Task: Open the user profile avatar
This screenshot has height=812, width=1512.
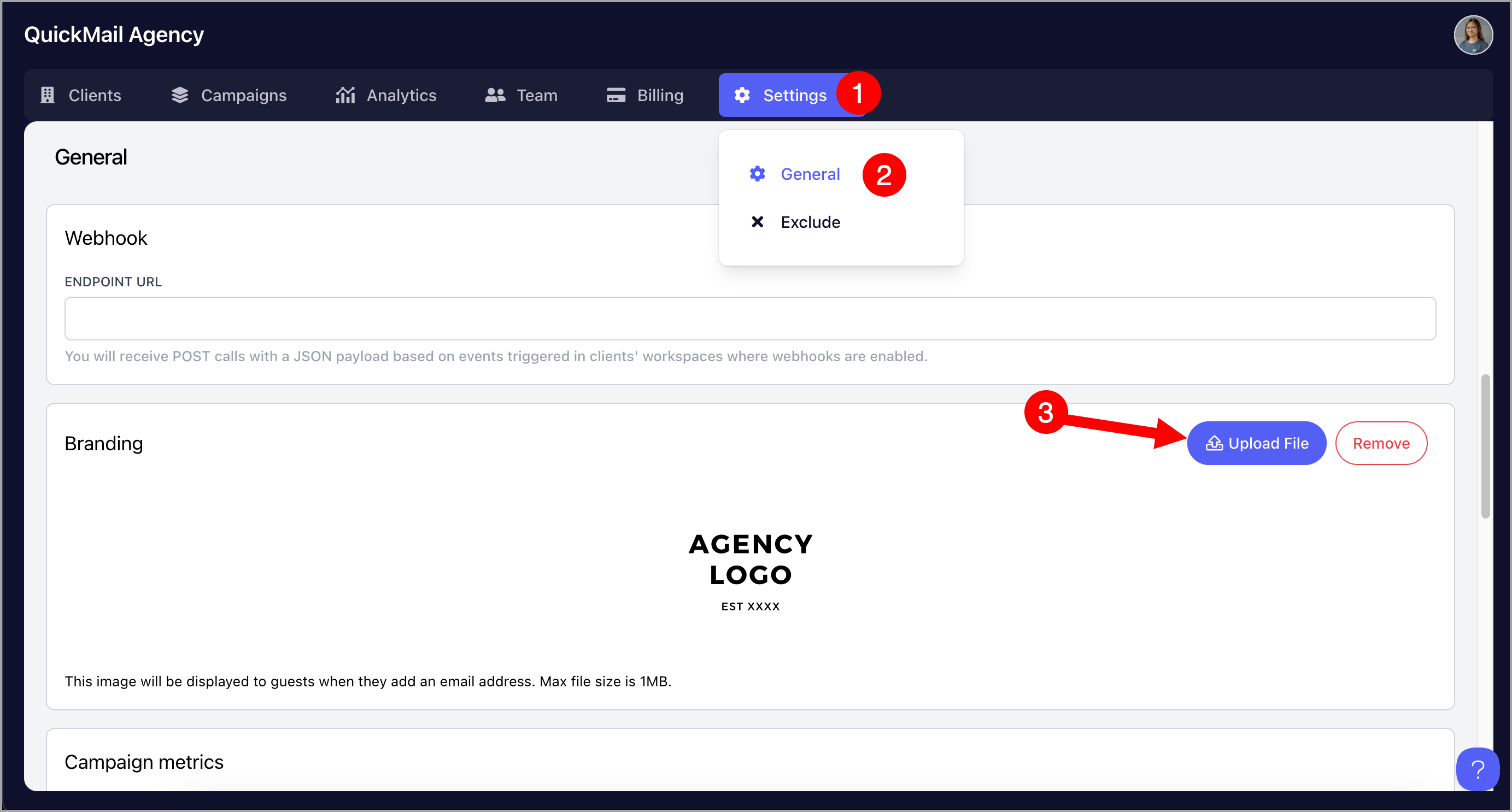Action: pyautogui.click(x=1473, y=35)
